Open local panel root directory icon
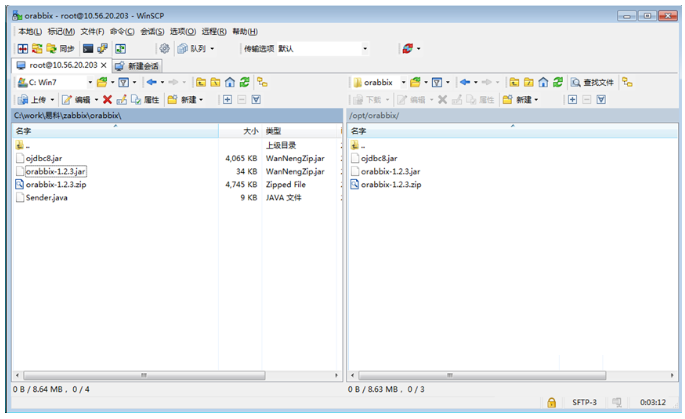Viewport: 685px width, 419px height. tap(215, 82)
